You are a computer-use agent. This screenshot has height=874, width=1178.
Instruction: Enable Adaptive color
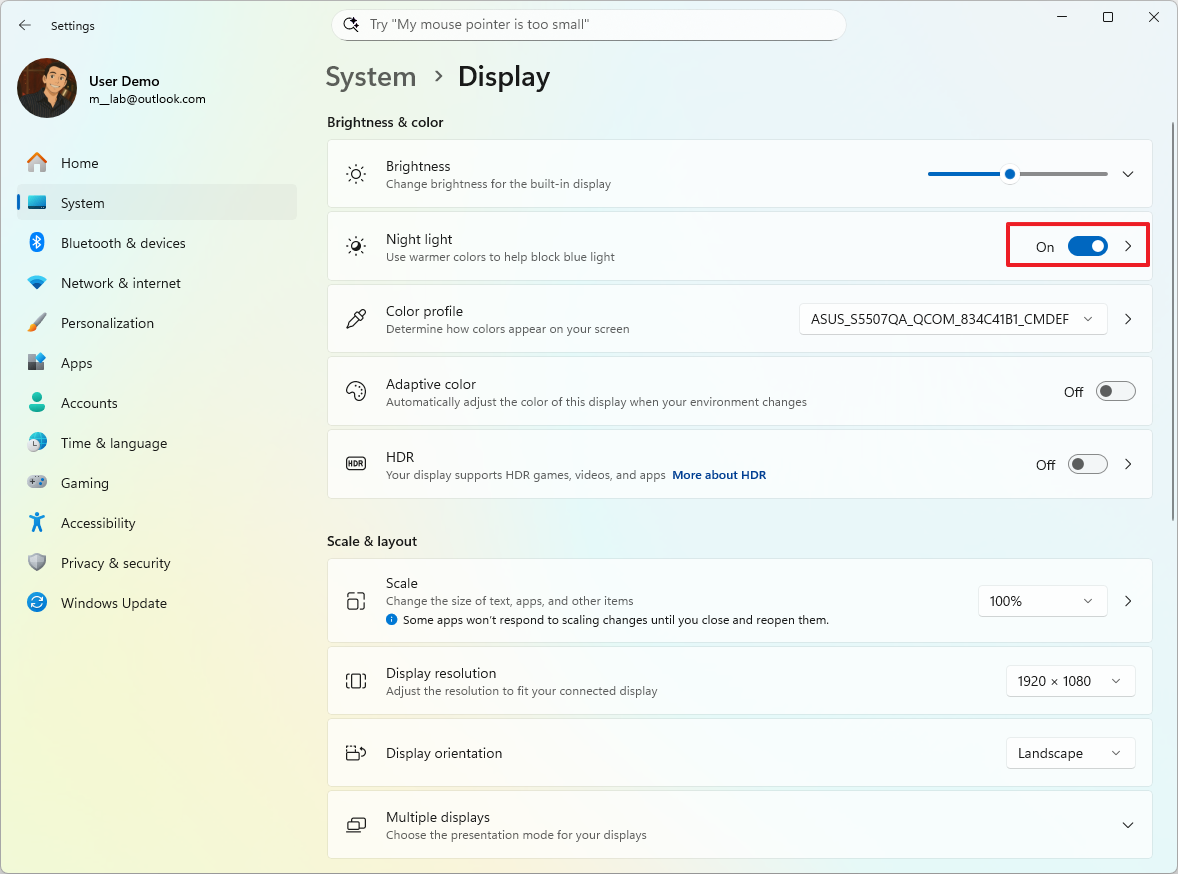coord(1115,390)
